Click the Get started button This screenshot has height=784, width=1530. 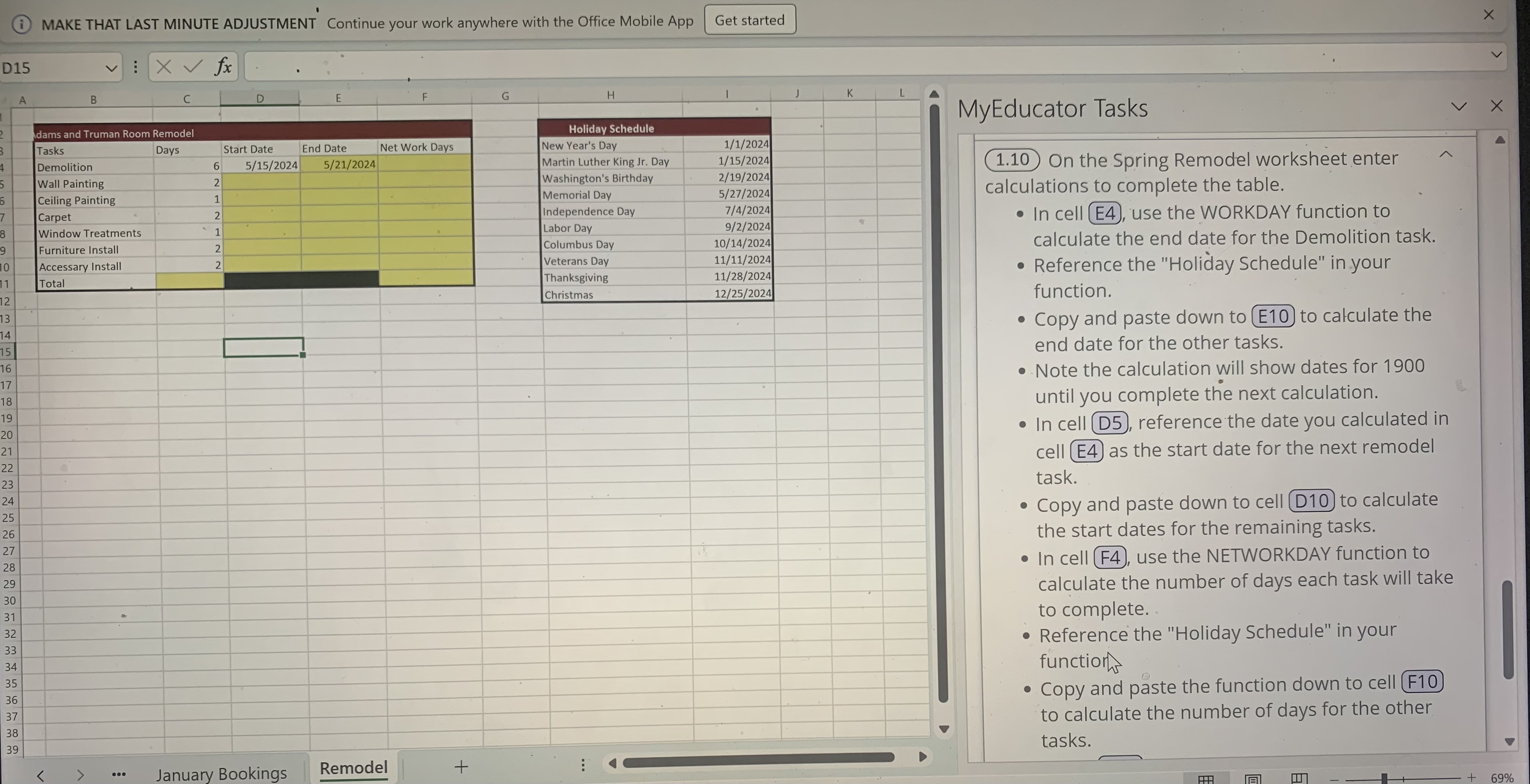pyautogui.click(x=749, y=20)
